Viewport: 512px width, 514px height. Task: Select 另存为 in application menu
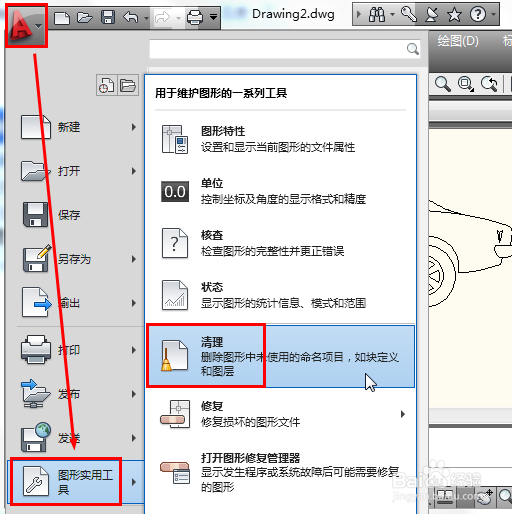coord(78,259)
